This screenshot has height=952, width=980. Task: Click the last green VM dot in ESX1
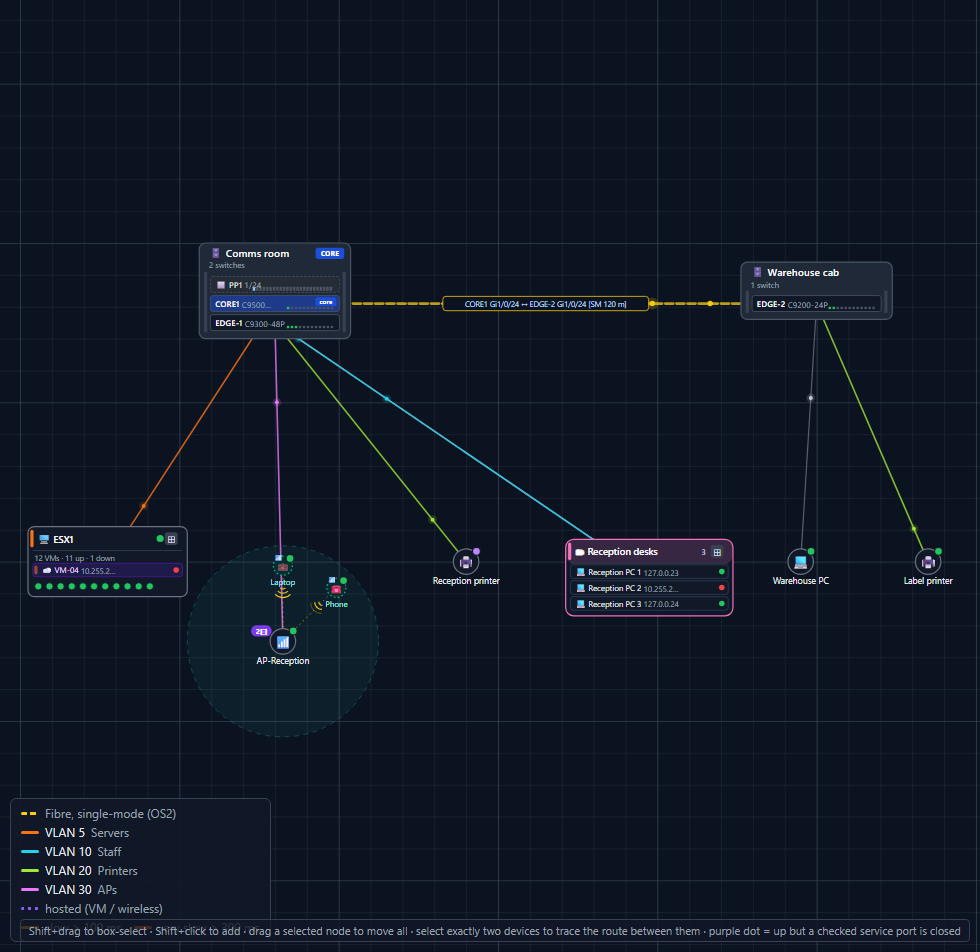(149, 586)
